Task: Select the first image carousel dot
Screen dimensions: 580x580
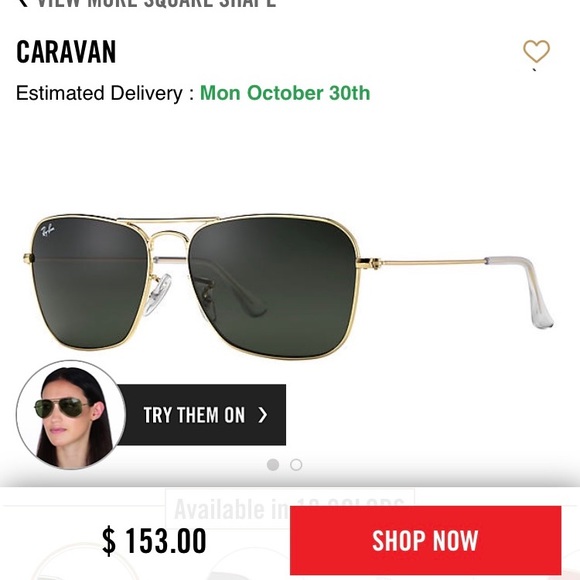Action: 273,465
